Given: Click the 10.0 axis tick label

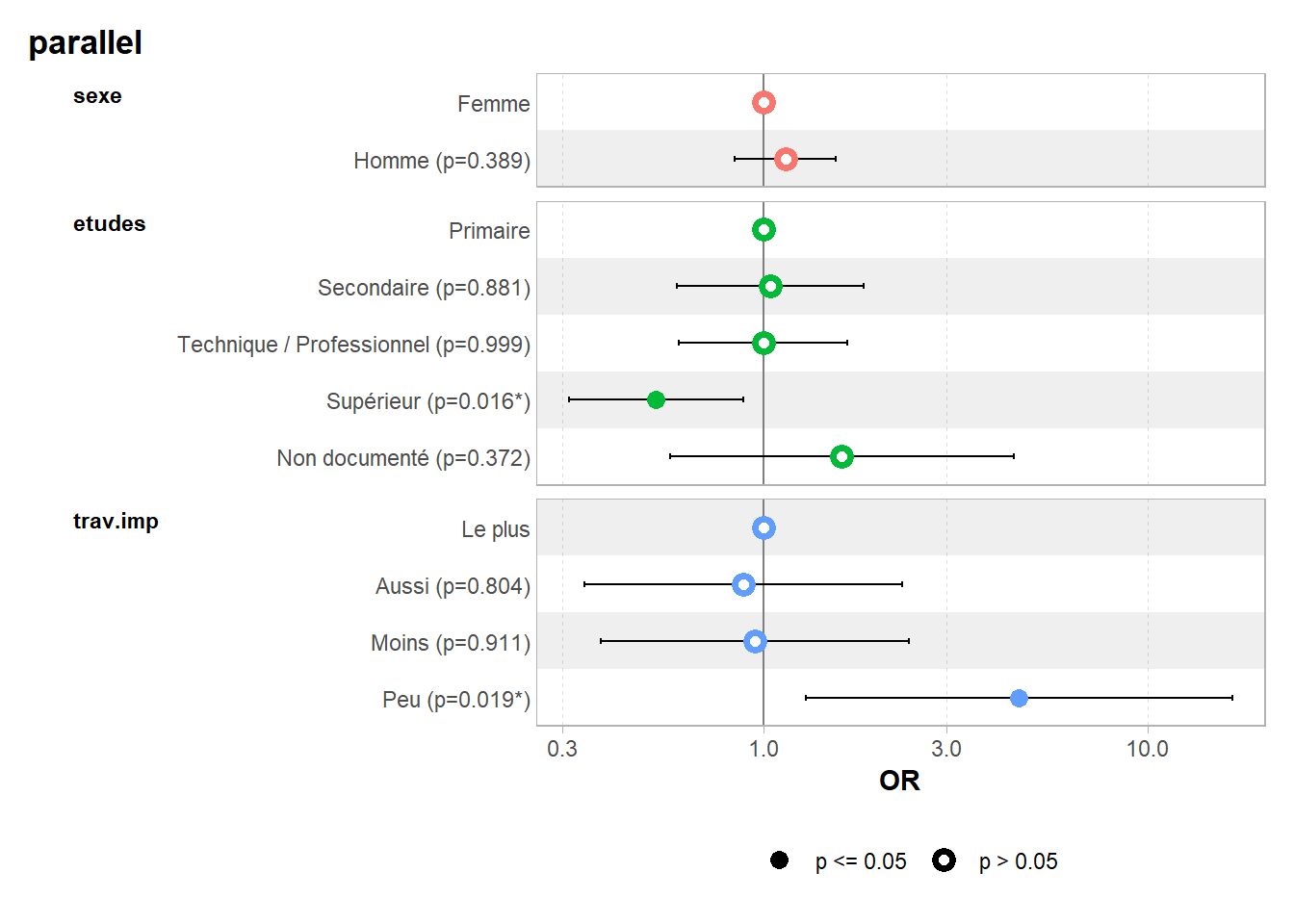Looking at the screenshot, I should coord(1147,749).
